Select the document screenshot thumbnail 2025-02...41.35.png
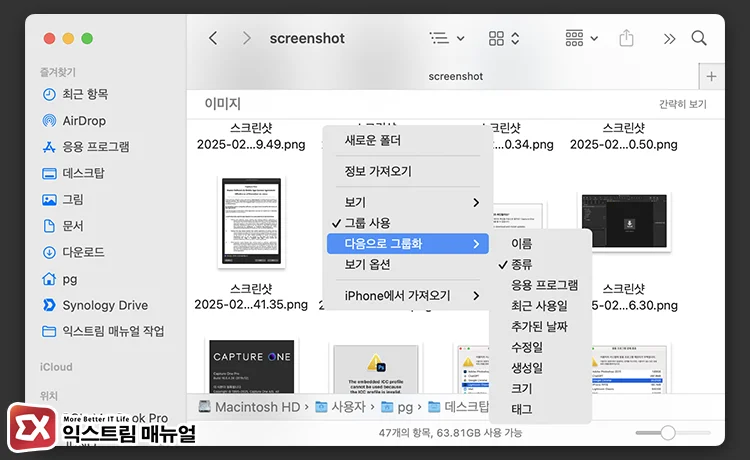The image size is (750, 460). [252, 222]
